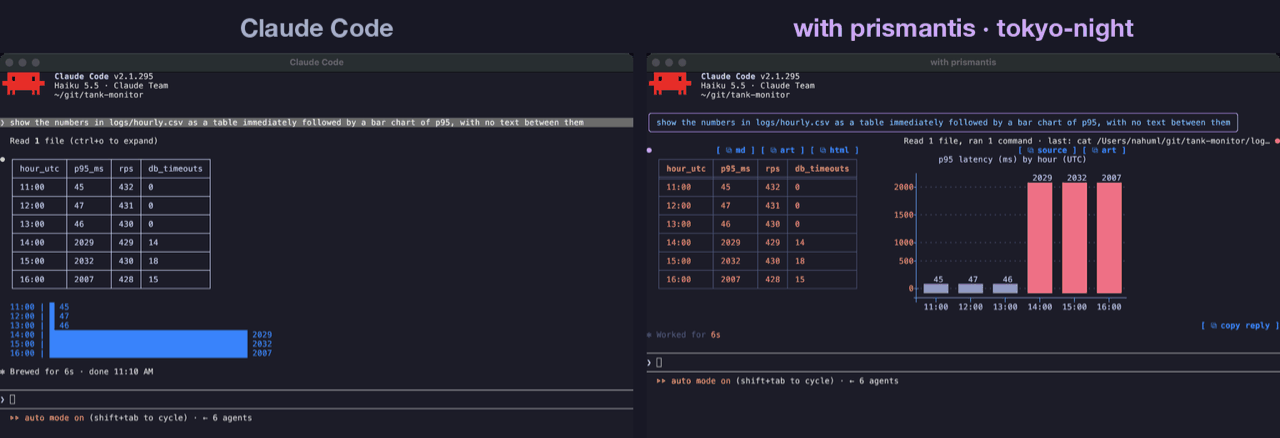
Task: Click the db_timeouts header in the Claude Code table
Action: (x=175, y=169)
